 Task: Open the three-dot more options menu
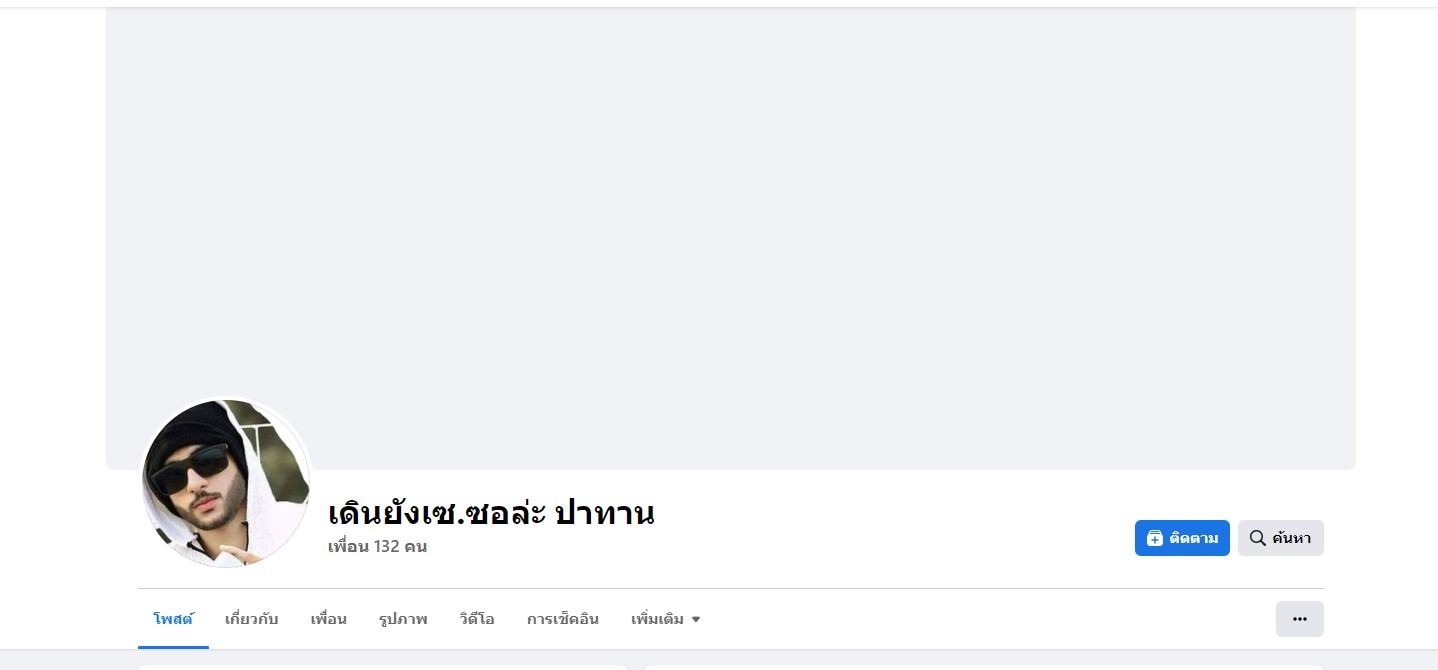1299,619
